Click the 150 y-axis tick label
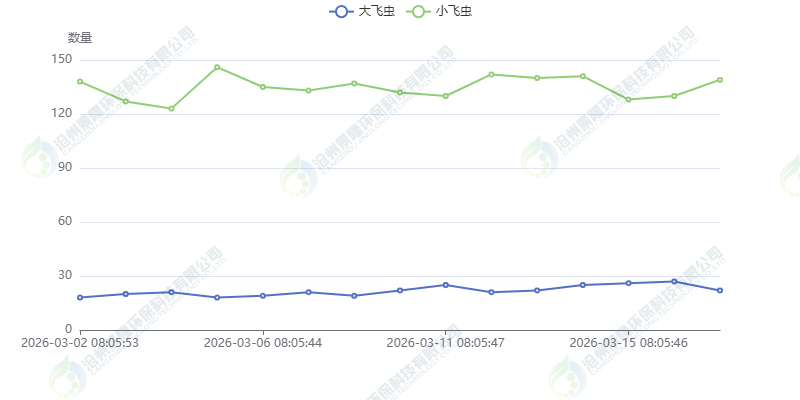Image resolution: width=800 pixels, height=400 pixels. pos(61,59)
